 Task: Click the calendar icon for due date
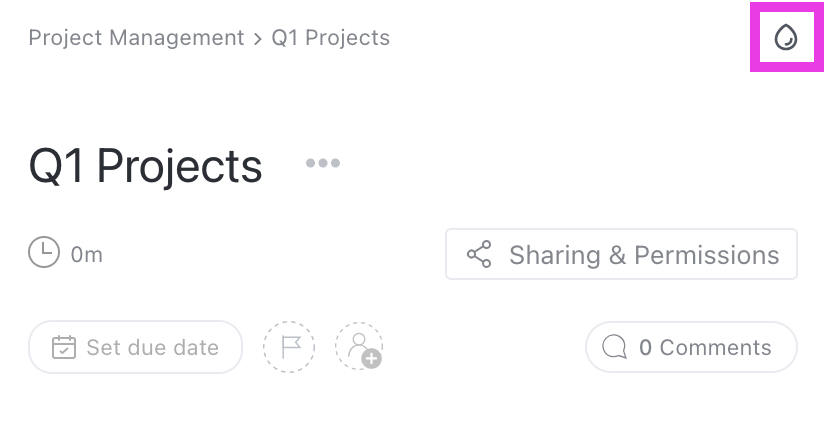63,347
